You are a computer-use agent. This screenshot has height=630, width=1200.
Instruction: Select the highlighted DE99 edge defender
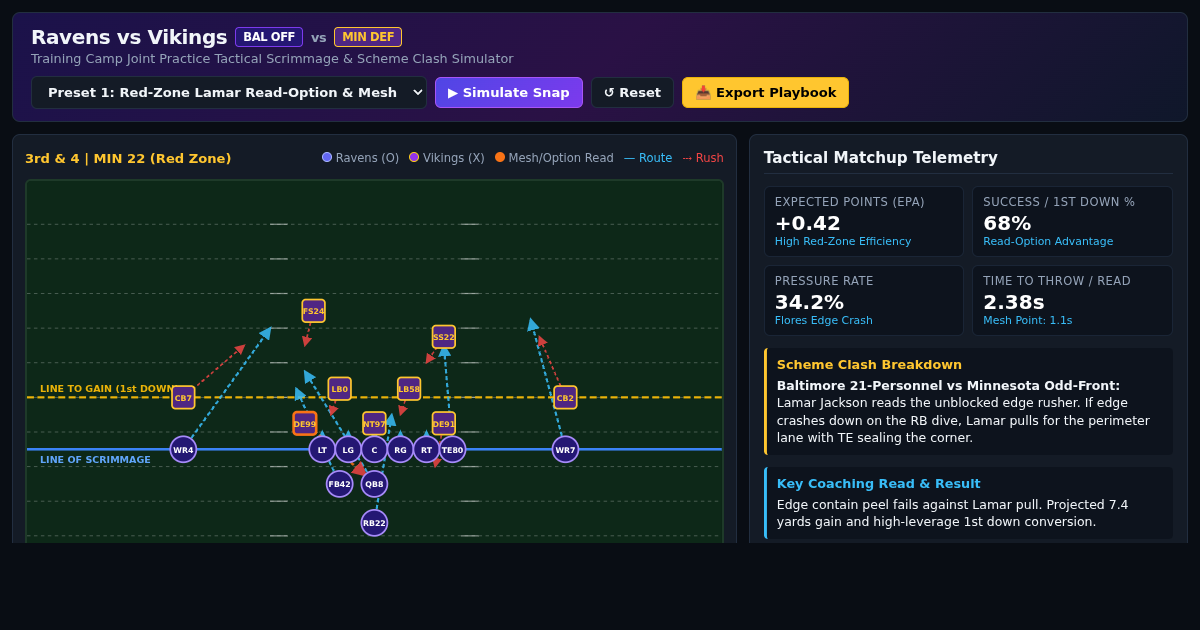click(305, 424)
